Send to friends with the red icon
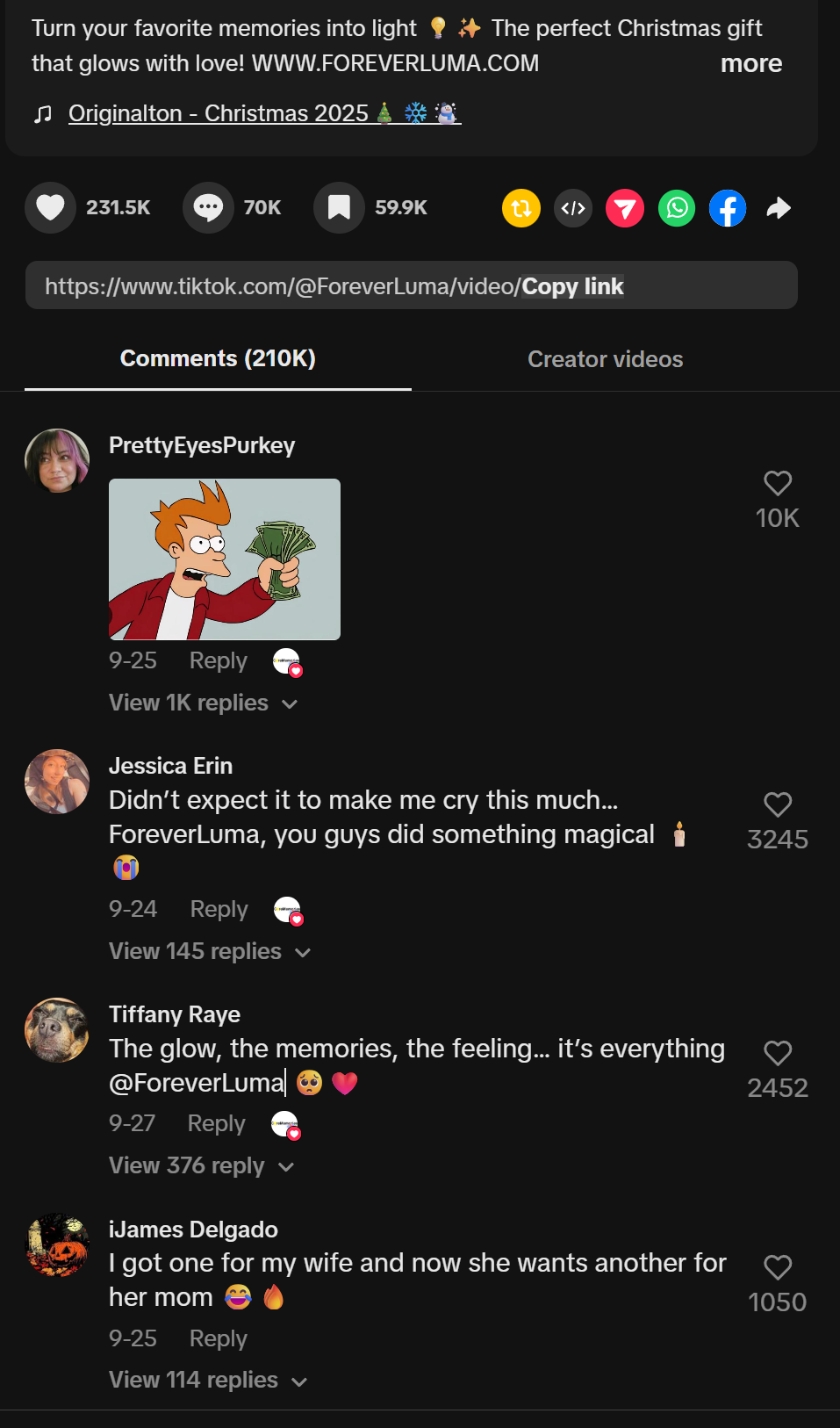This screenshot has width=840, height=1428. pos(625,208)
